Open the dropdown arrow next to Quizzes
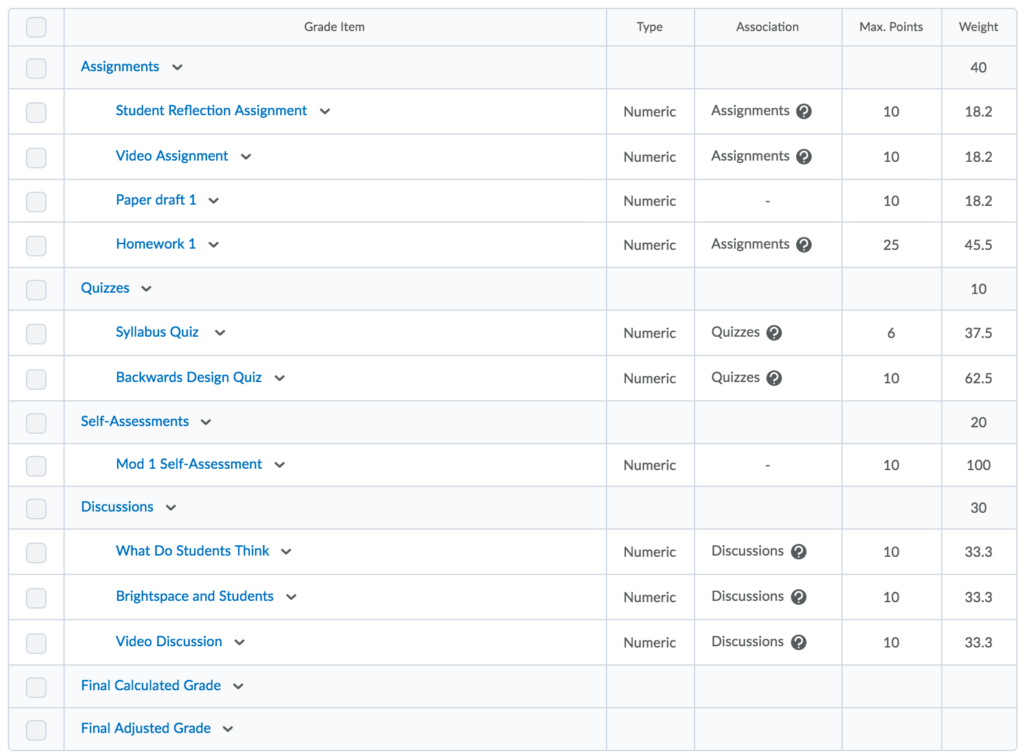 [x=146, y=289]
